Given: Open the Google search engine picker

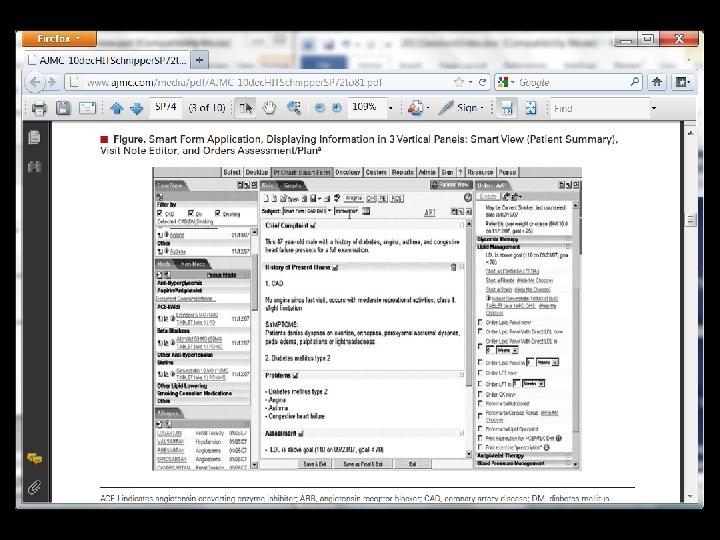Looking at the screenshot, I should click(x=506, y=82).
